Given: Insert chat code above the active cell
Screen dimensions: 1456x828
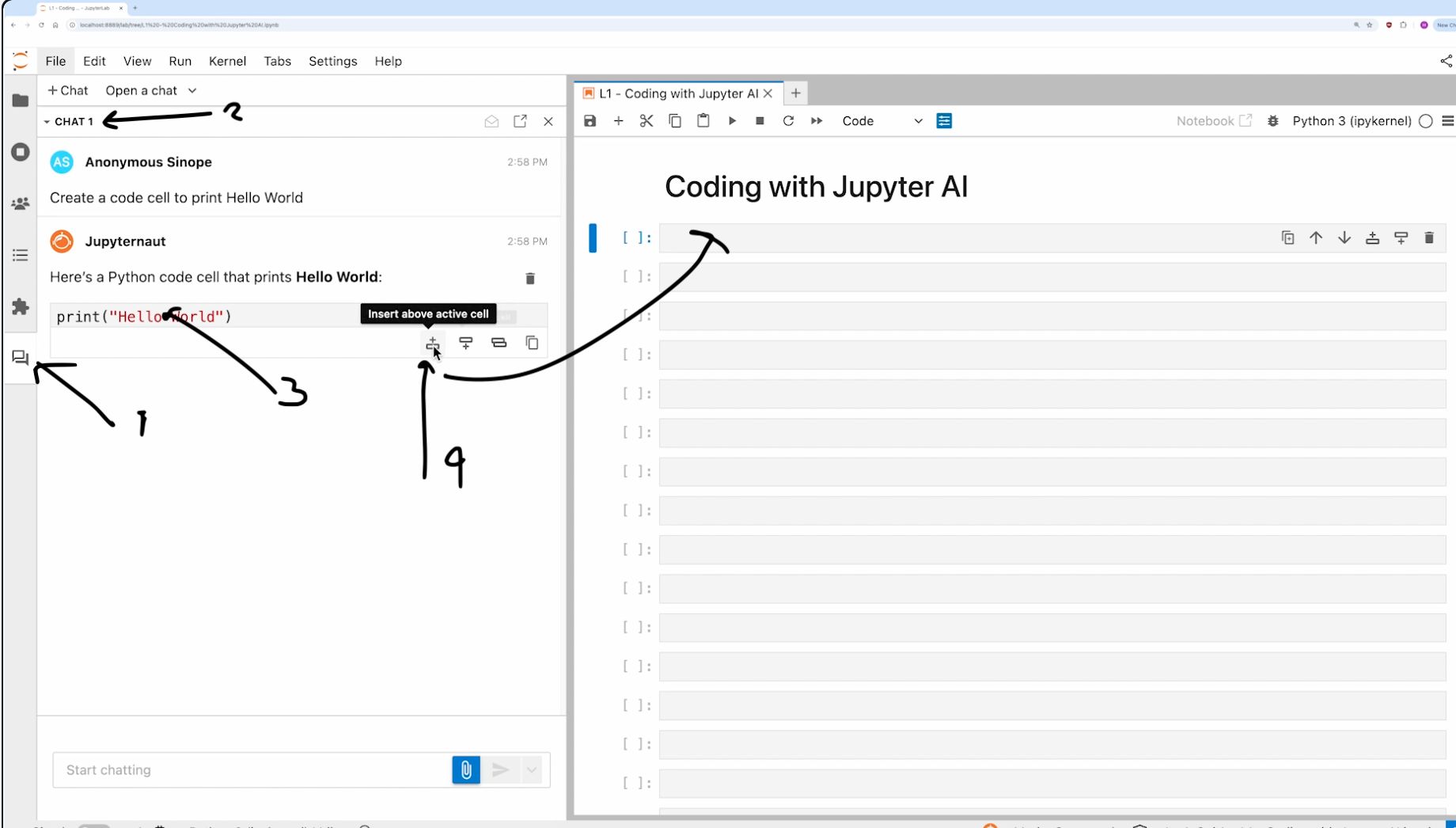Looking at the screenshot, I should (x=433, y=344).
